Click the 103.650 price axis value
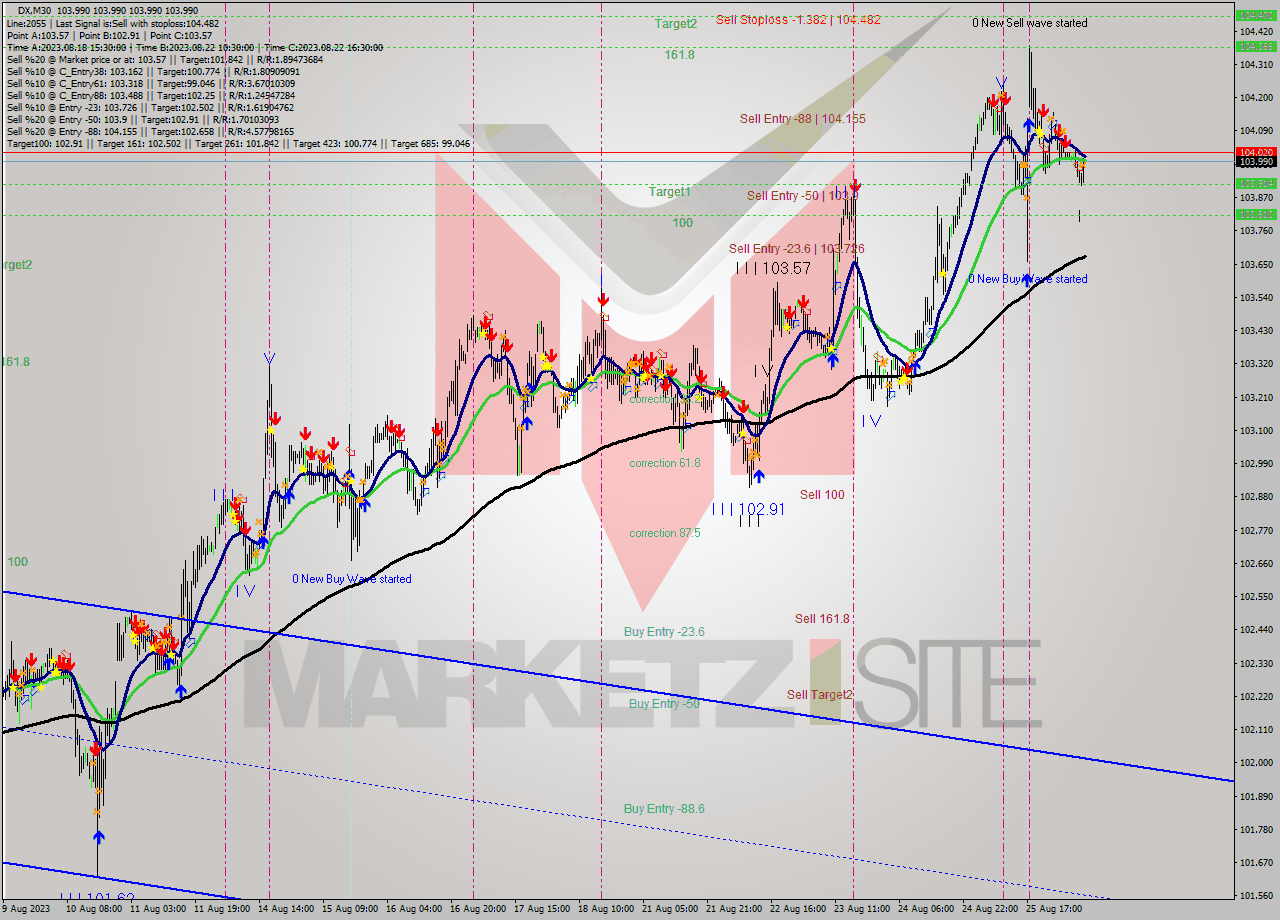This screenshot has height=920, width=1280. pos(1256,264)
